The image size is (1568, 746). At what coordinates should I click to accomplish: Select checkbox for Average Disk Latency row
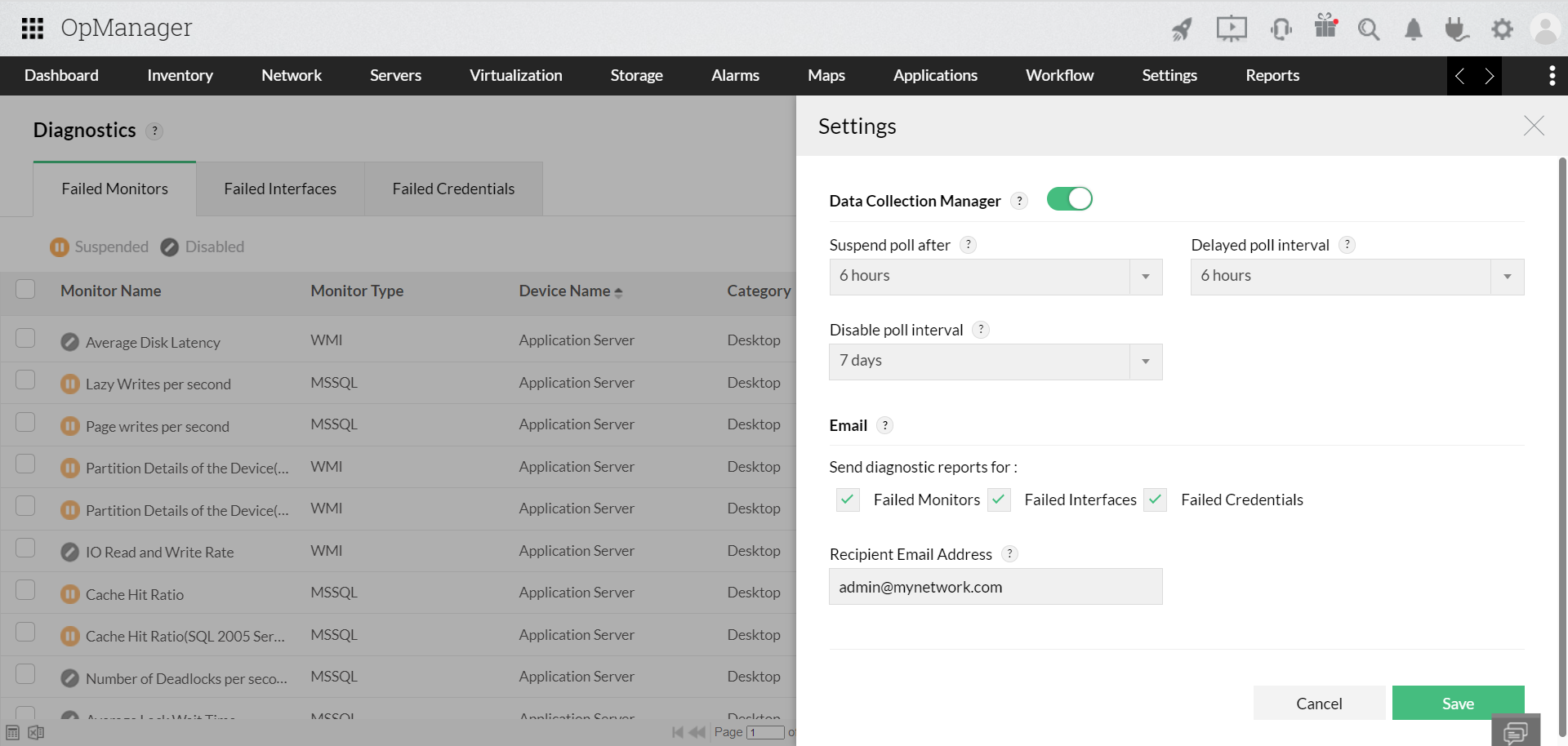[x=25, y=338]
